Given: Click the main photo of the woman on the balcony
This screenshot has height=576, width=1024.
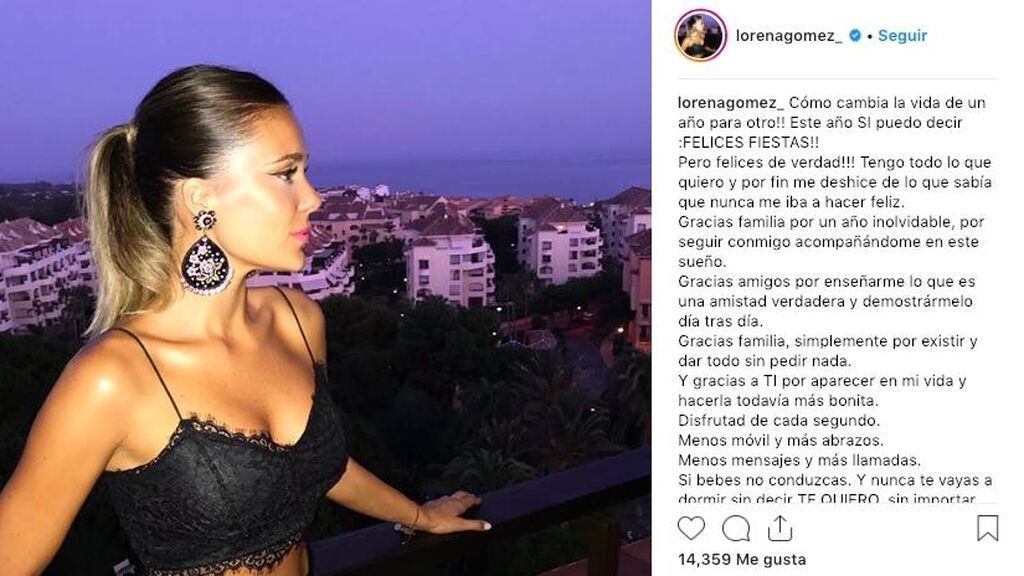Looking at the screenshot, I should pos(325,288).
